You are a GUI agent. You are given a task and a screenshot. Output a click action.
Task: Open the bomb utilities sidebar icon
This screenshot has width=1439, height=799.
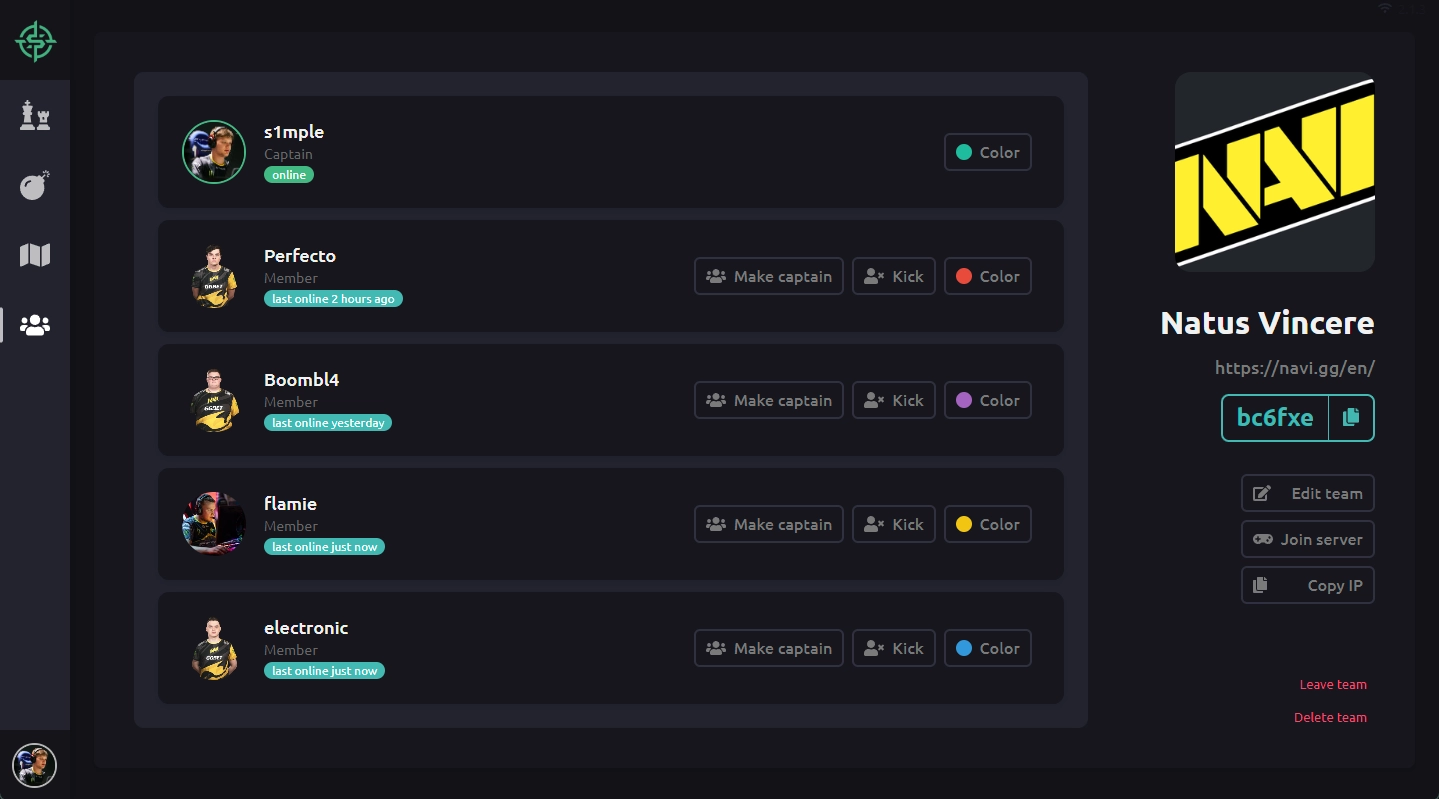pyautogui.click(x=35, y=186)
